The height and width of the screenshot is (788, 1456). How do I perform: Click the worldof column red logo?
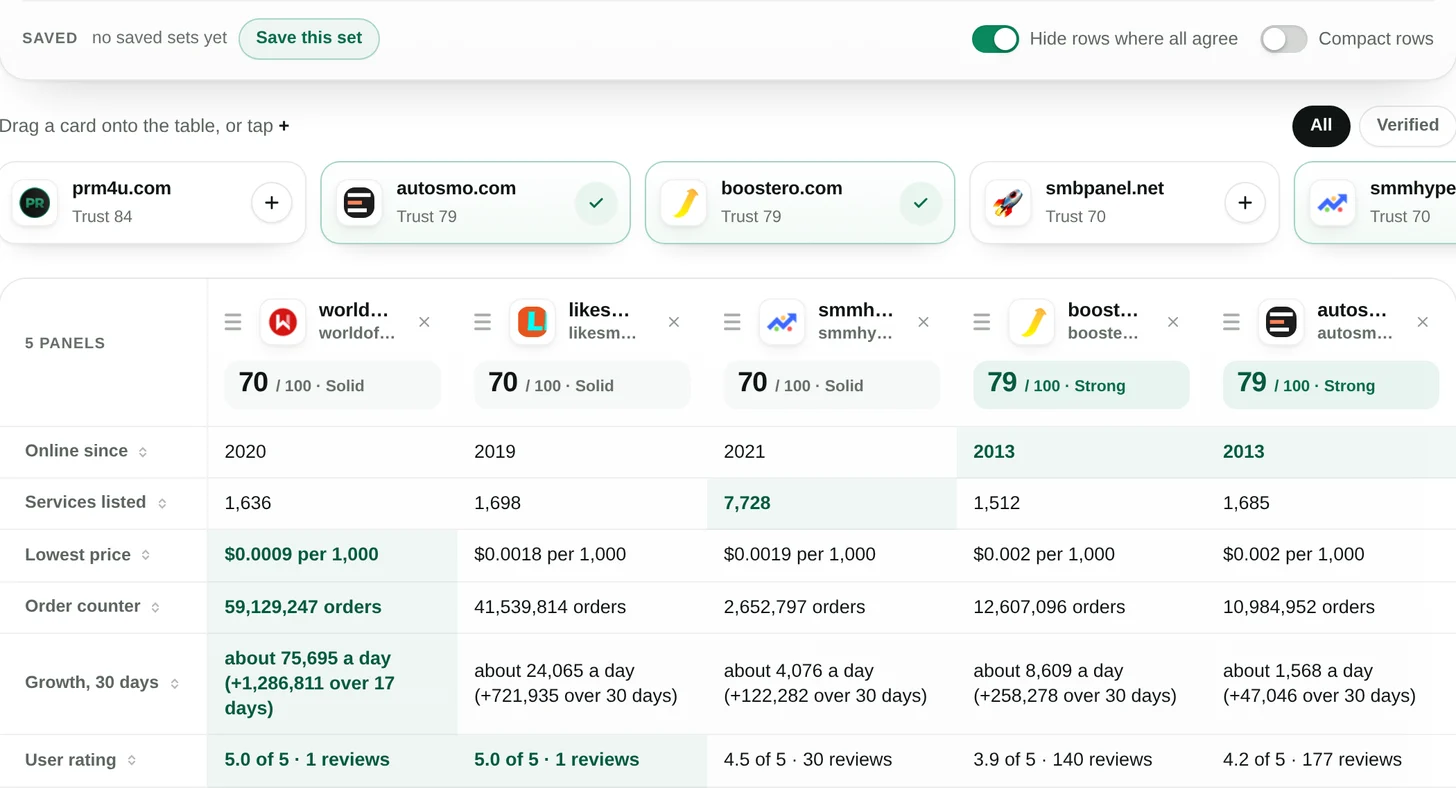tap(283, 322)
